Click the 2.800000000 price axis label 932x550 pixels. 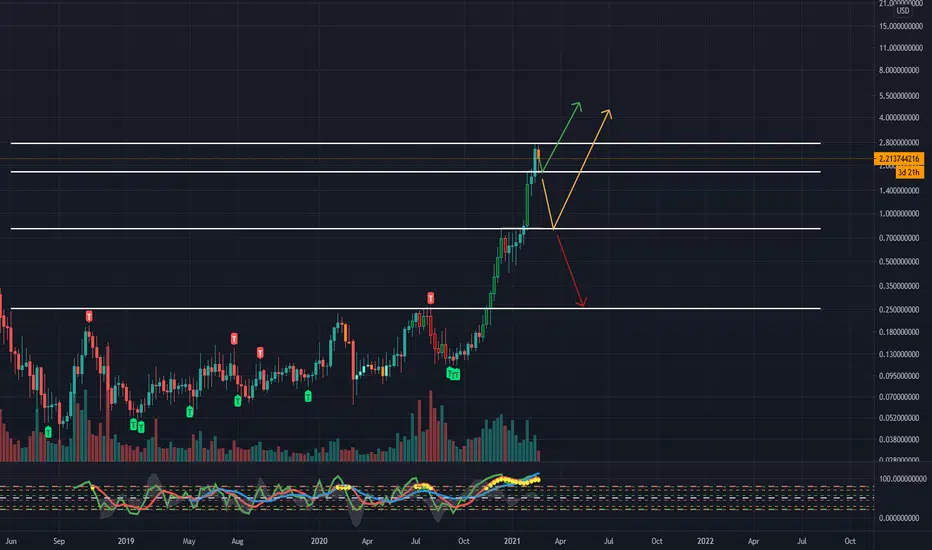[901, 143]
